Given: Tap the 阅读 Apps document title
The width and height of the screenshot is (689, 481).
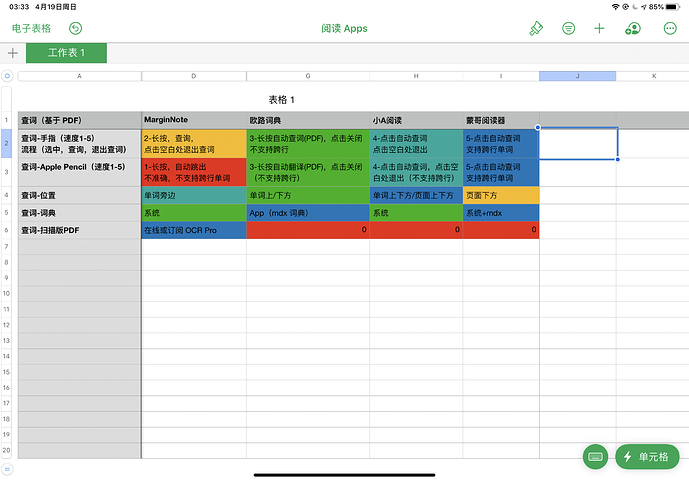Looking at the screenshot, I should coord(344,29).
